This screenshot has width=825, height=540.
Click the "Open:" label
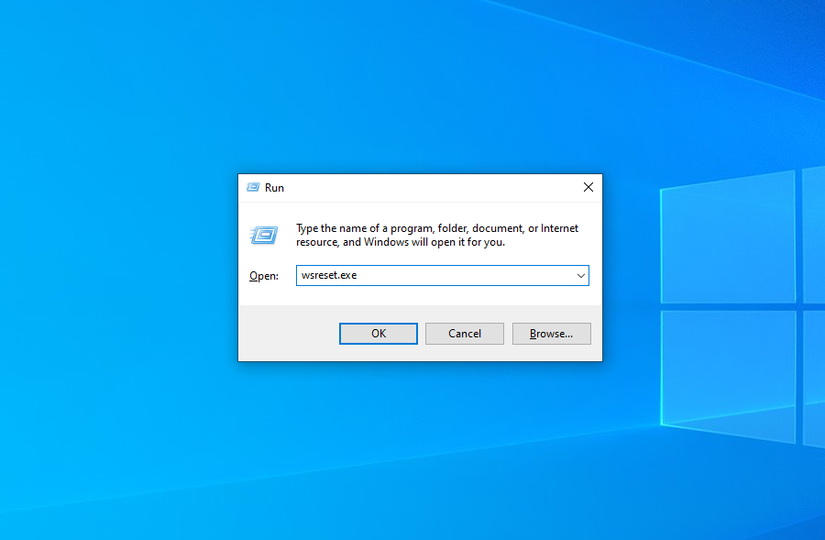click(x=263, y=276)
